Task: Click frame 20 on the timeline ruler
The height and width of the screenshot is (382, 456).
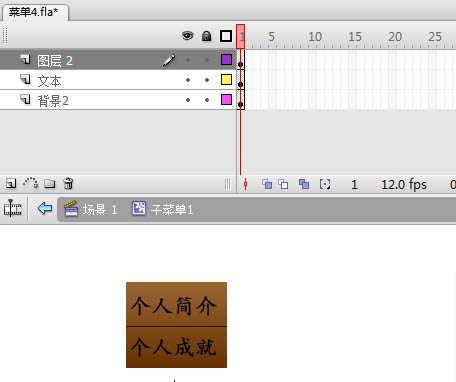Action: (395, 37)
